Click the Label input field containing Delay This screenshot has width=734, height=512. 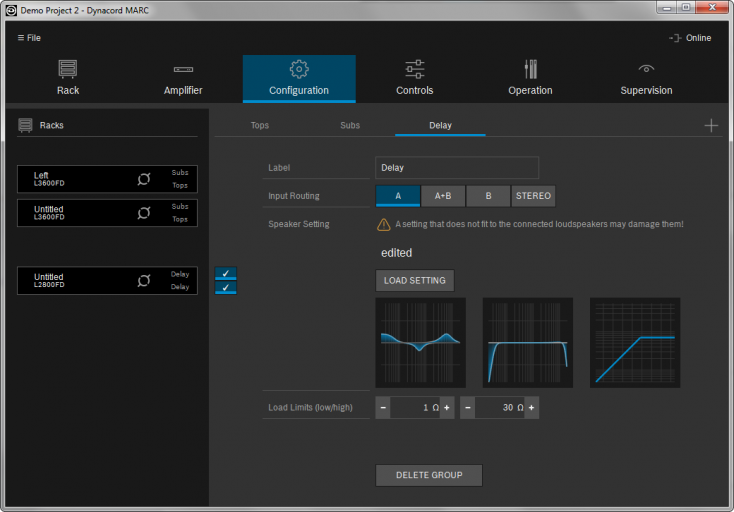[457, 168]
